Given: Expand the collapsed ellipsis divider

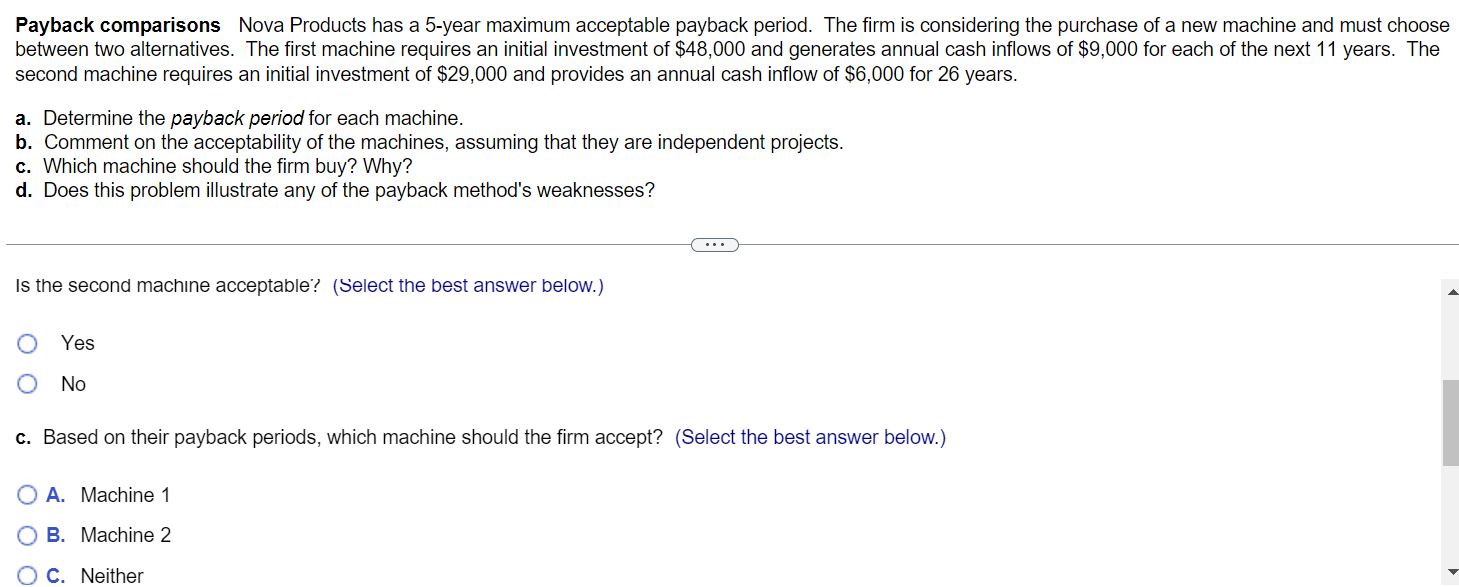Looking at the screenshot, I should point(714,244).
